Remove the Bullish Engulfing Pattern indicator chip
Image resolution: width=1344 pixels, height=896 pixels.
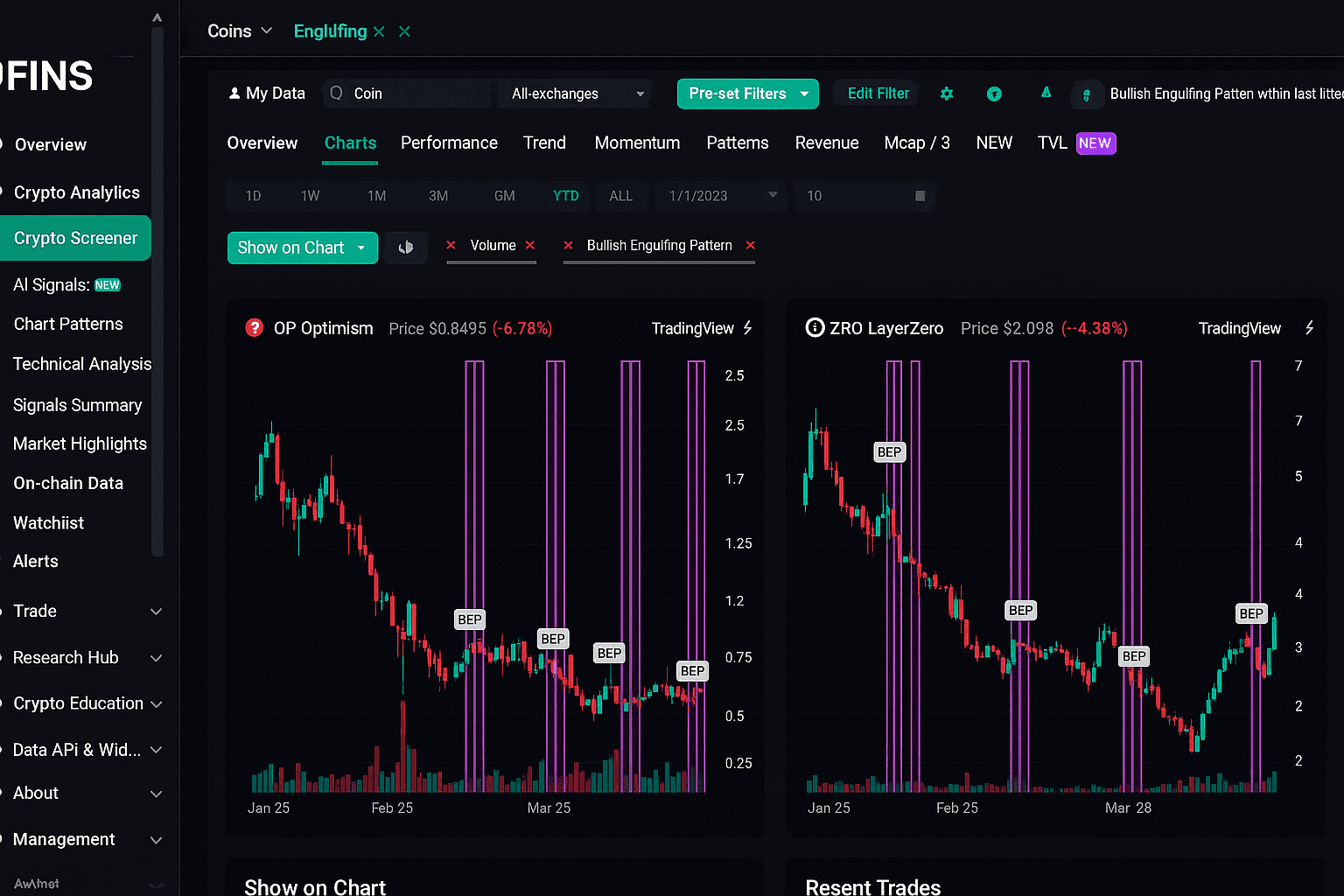(x=750, y=246)
